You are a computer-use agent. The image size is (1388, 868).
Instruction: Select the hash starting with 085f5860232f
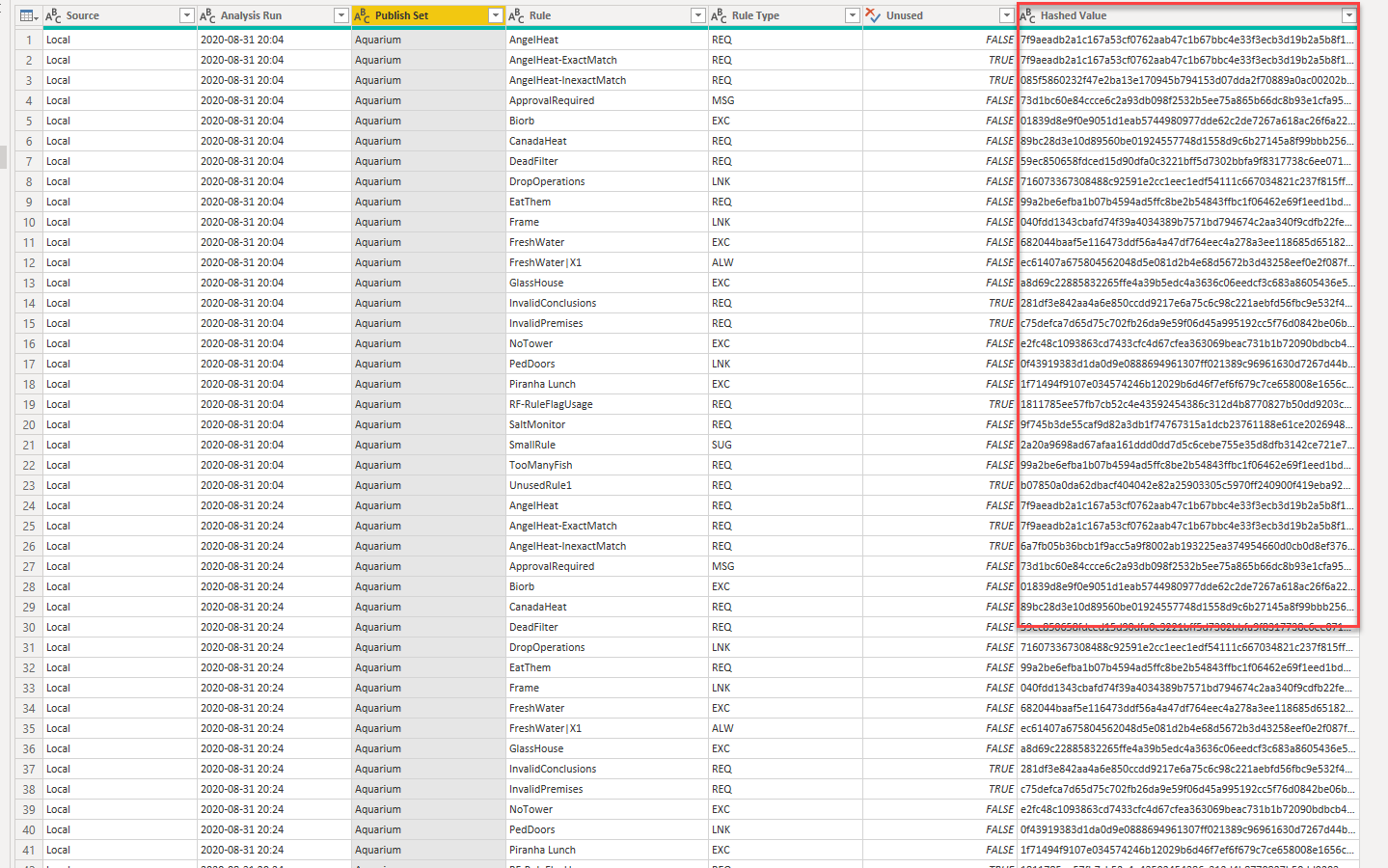[1187, 80]
